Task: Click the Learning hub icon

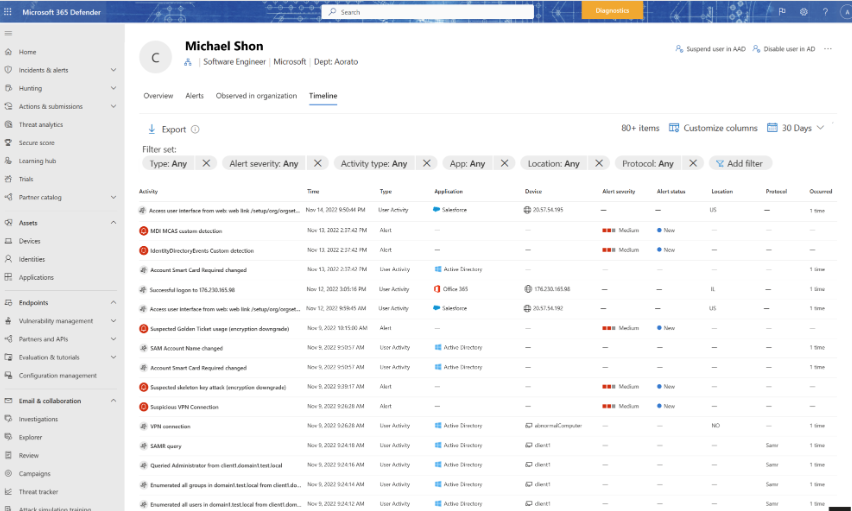Action: [x=8, y=161]
